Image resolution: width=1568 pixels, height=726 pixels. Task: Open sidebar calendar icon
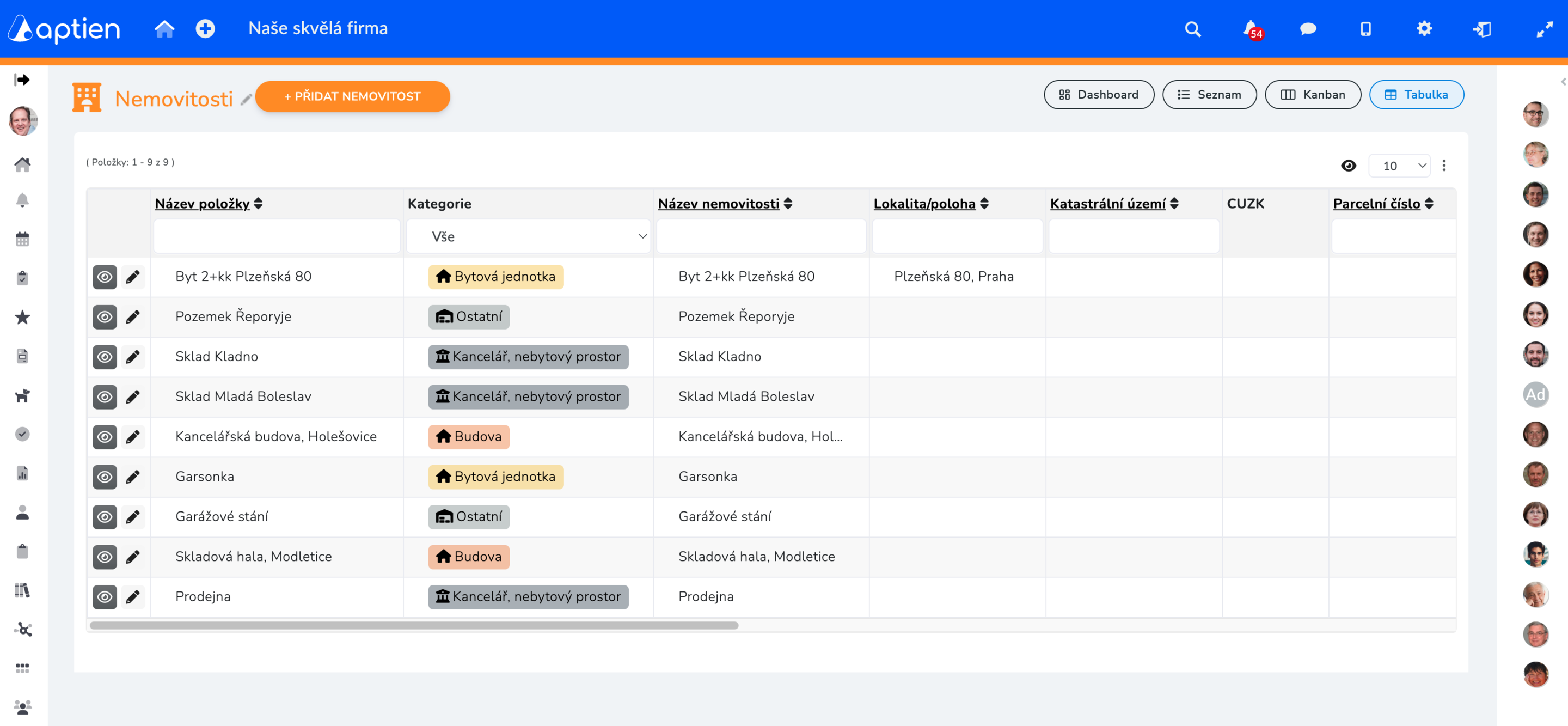pyautogui.click(x=22, y=239)
